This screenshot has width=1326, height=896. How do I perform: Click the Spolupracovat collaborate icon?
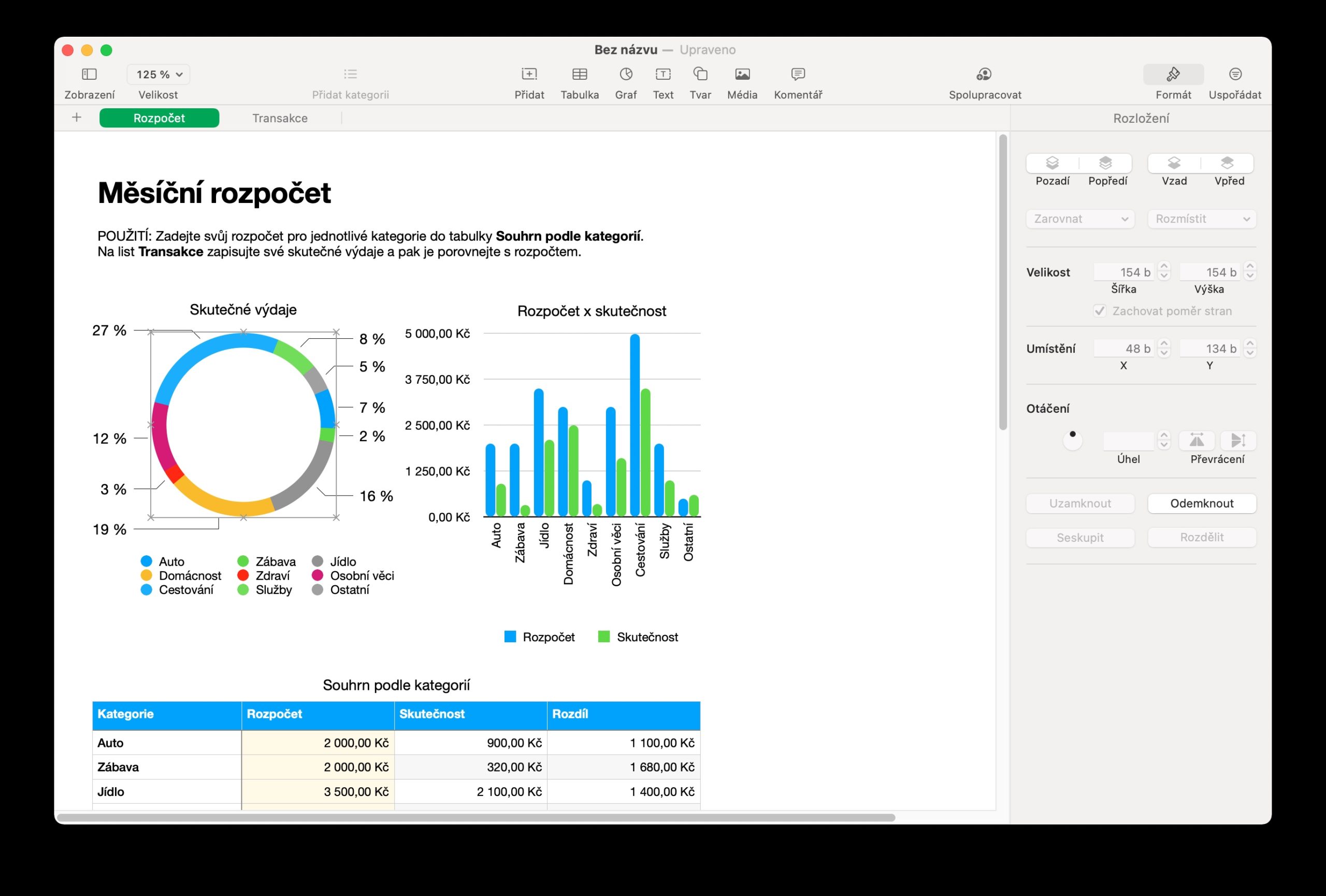click(984, 74)
